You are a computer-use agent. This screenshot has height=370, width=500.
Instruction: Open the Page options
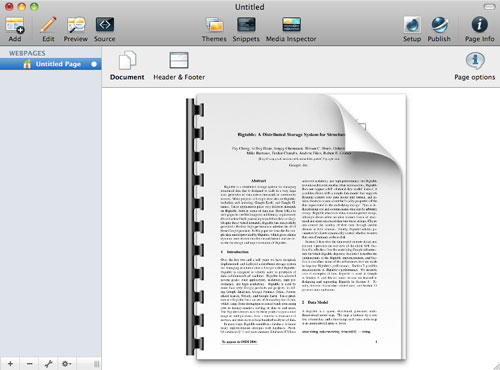(x=475, y=66)
